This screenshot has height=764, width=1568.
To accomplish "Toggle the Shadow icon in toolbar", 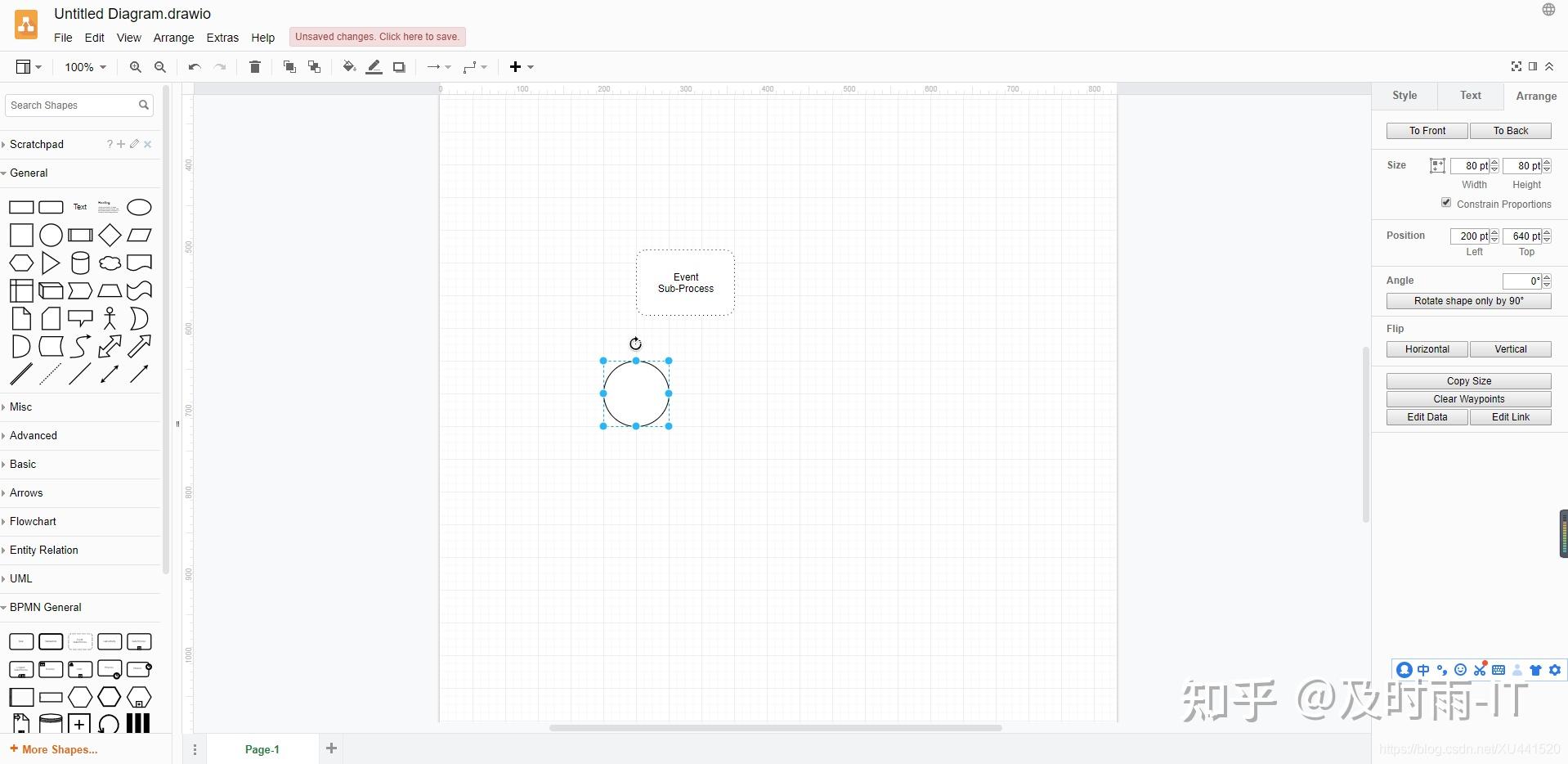I will click(x=399, y=67).
